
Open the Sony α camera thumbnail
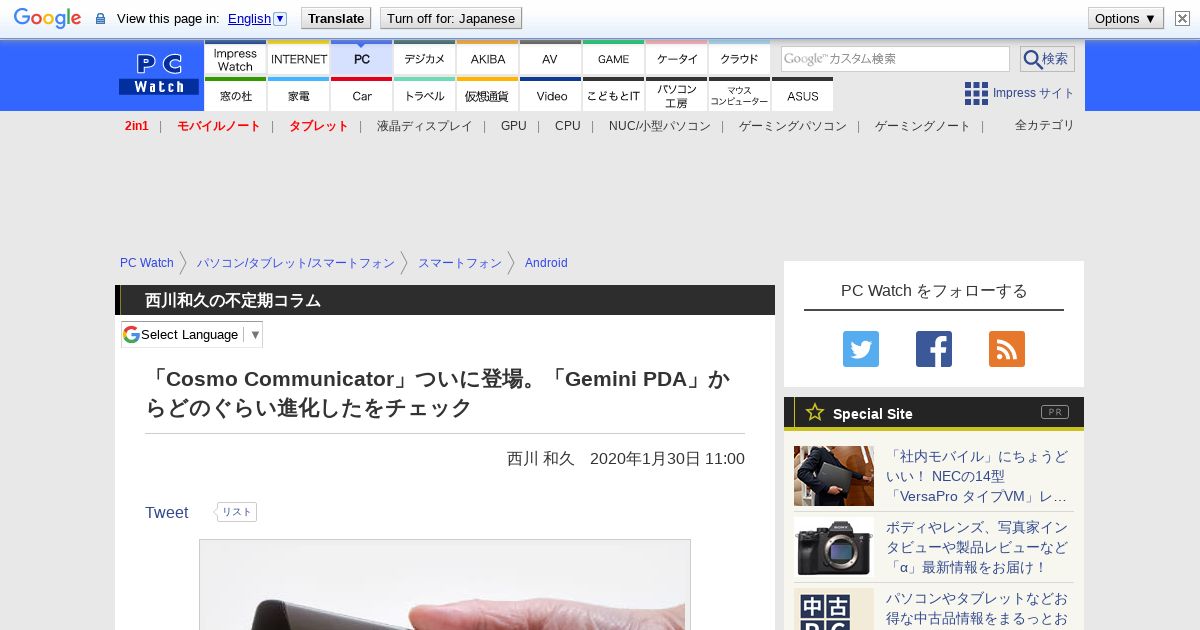click(834, 546)
